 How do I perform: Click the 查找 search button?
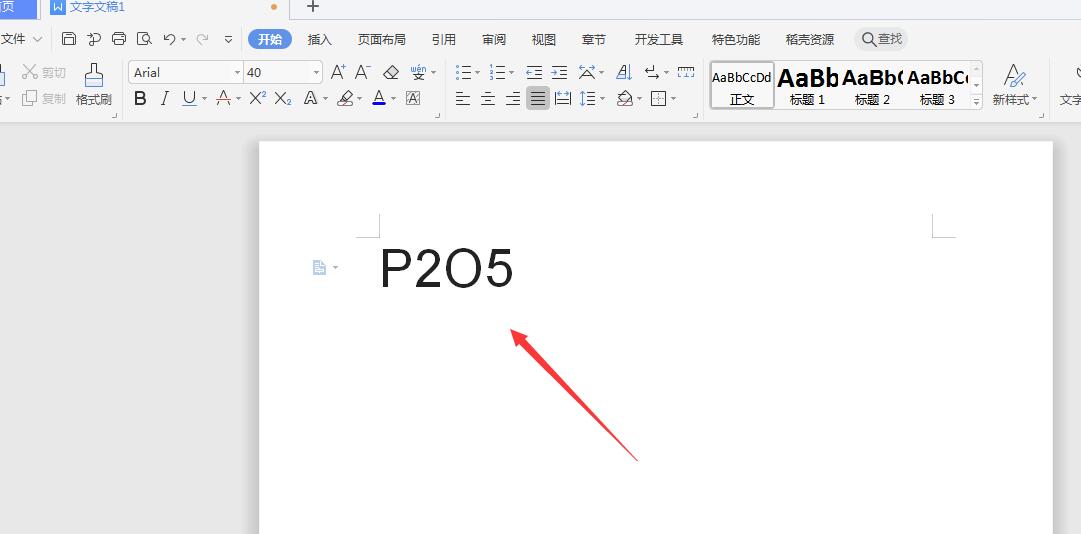pyautogui.click(x=881, y=39)
